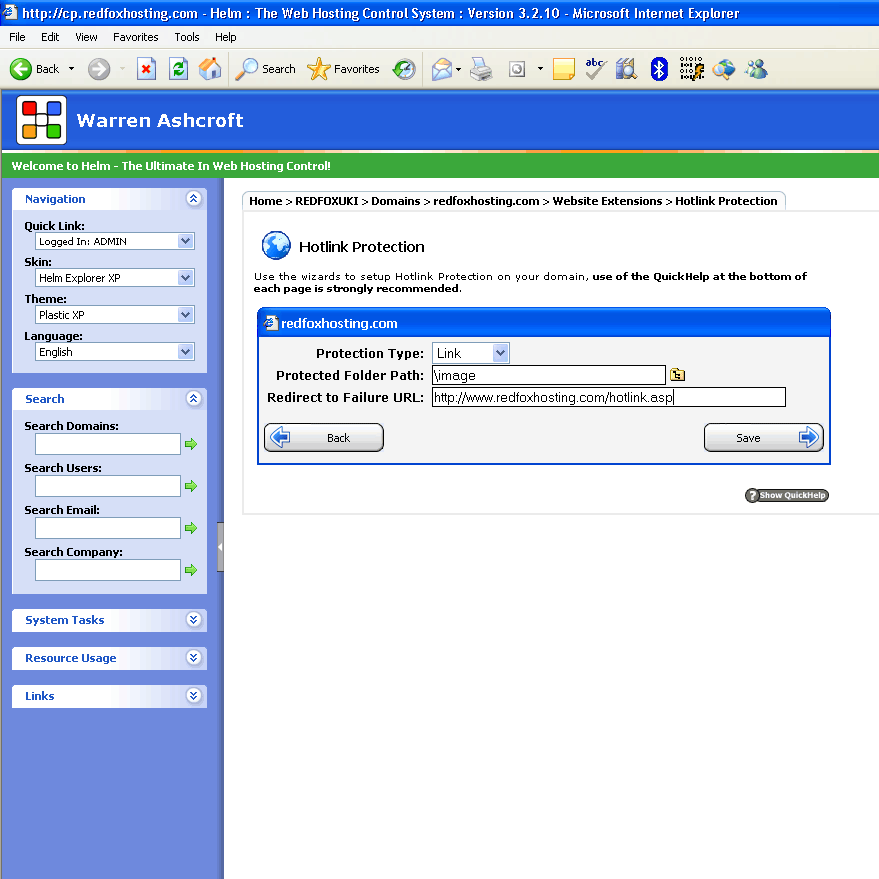879x879 pixels.
Task: Click the Research books icon
Action: pyautogui.click(x=626, y=70)
